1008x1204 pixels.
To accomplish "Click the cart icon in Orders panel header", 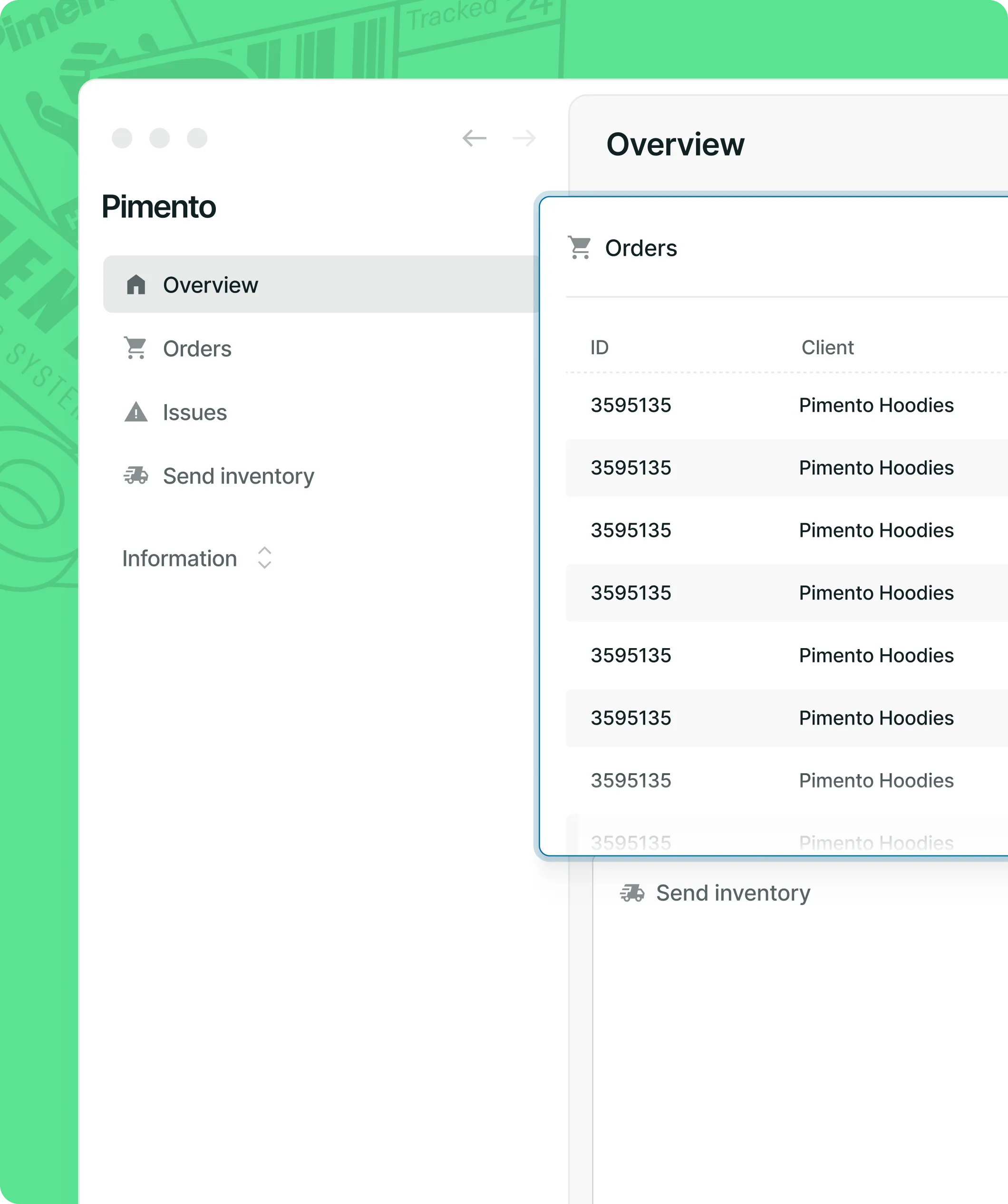I will click(580, 248).
